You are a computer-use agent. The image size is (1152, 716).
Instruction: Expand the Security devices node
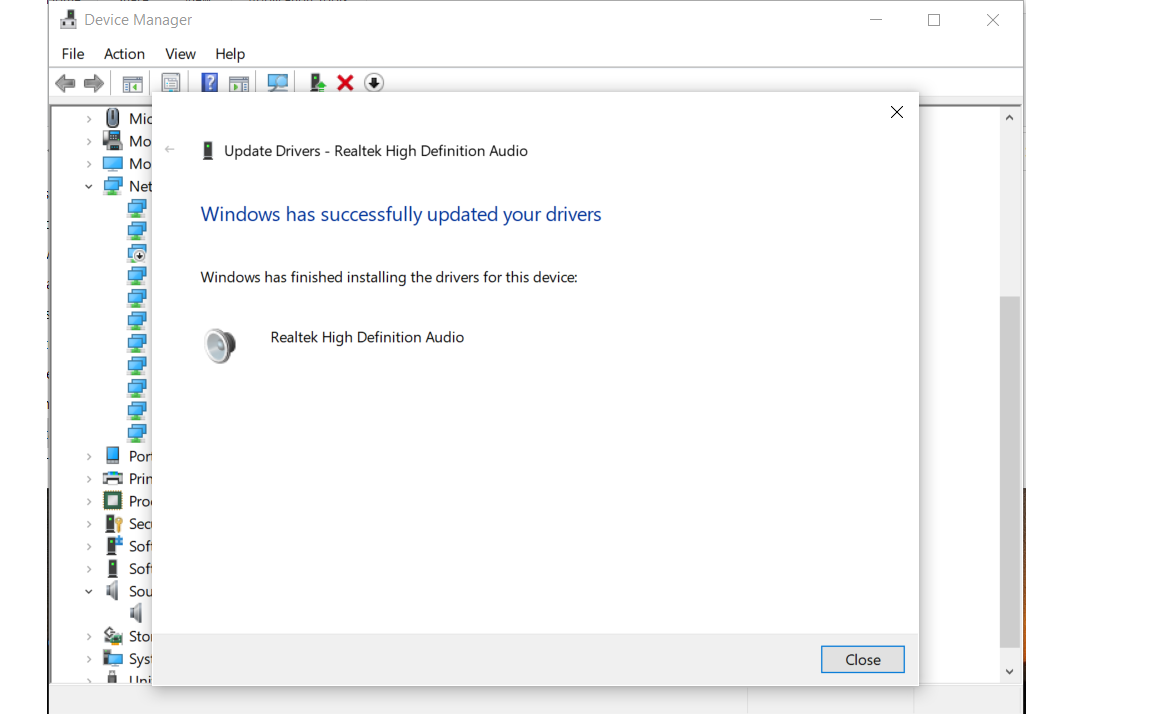coord(89,524)
